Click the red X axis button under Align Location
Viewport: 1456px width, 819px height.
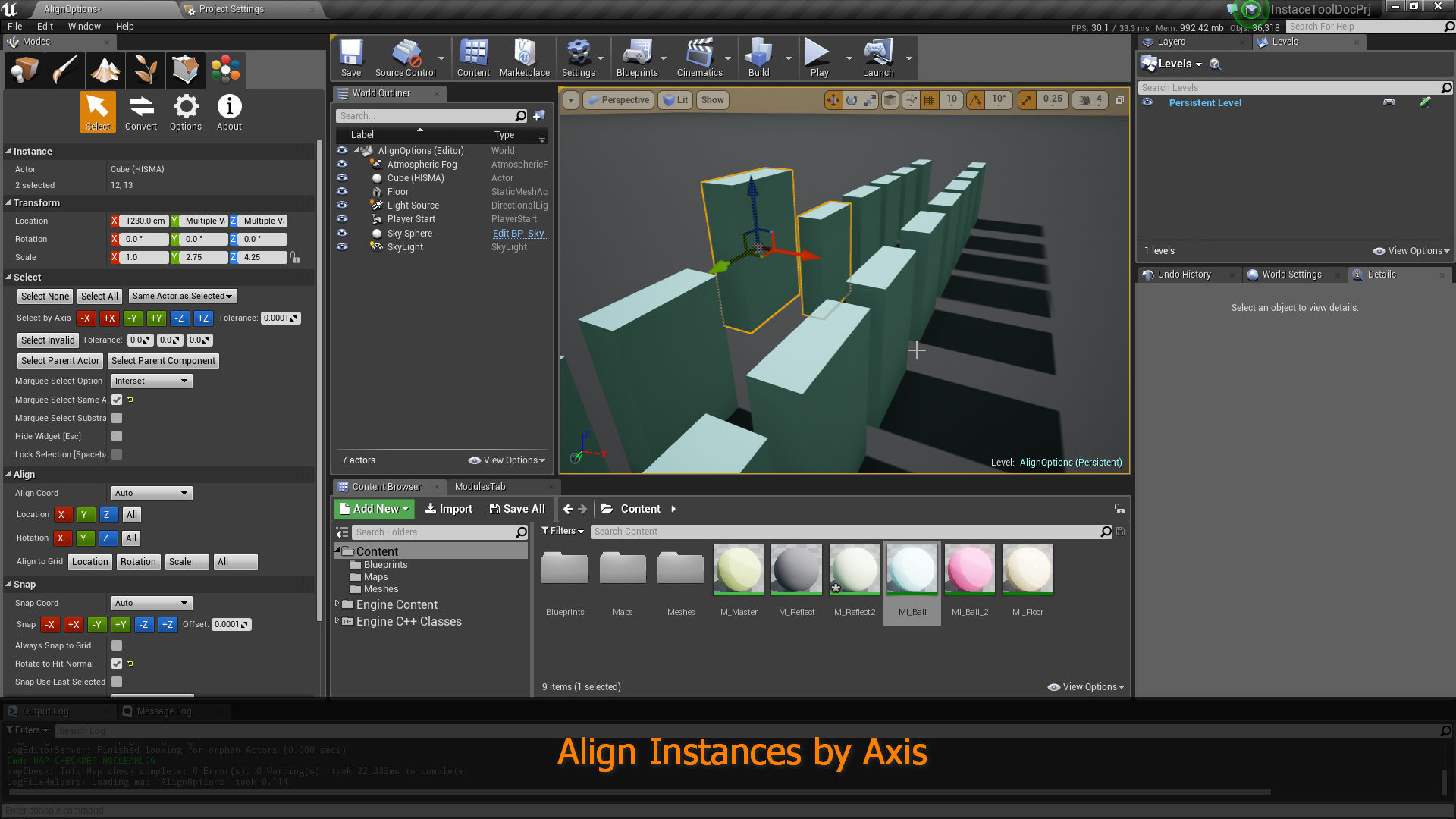coord(63,514)
